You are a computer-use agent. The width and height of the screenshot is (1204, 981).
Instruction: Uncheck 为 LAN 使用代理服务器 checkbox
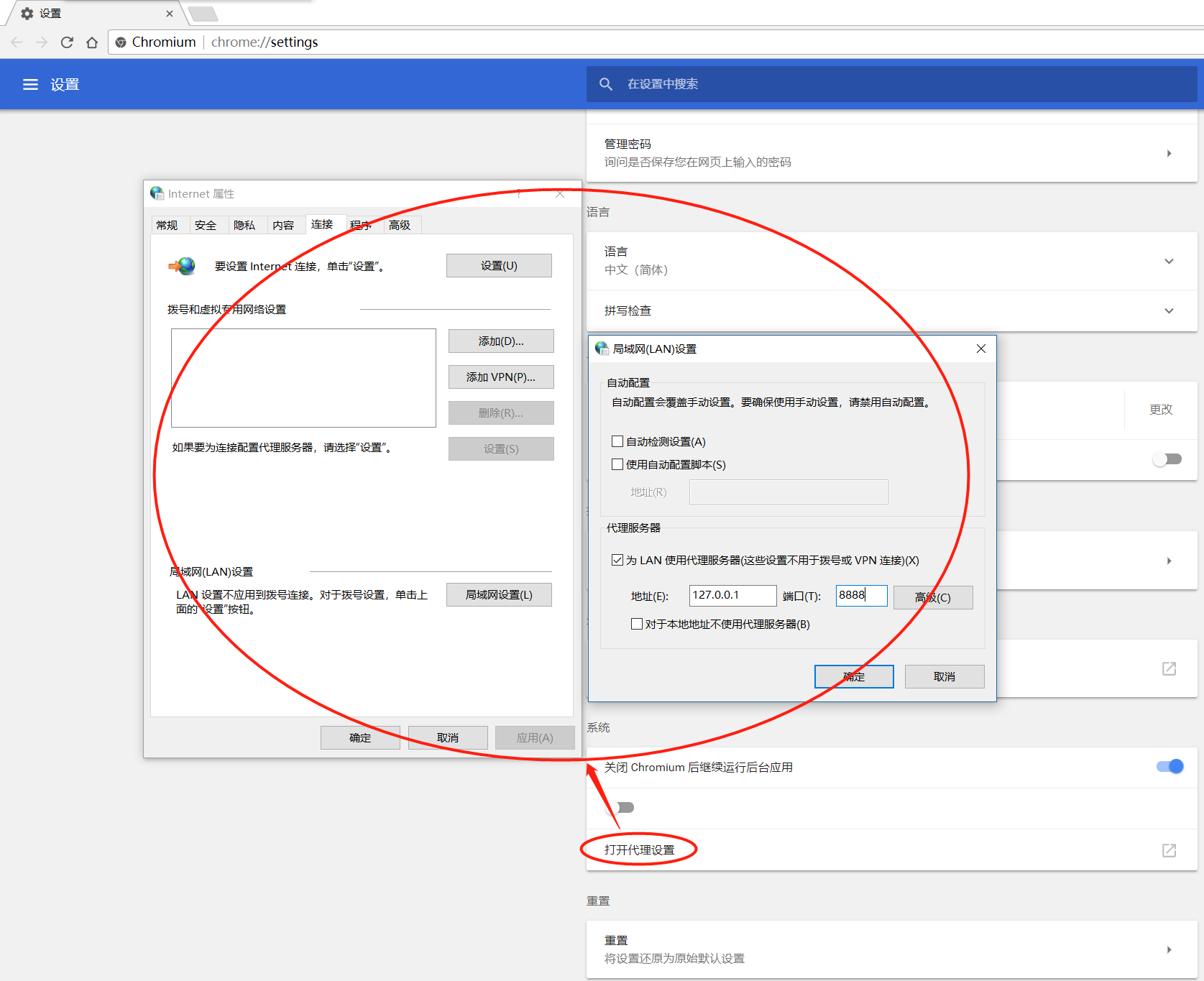617,560
